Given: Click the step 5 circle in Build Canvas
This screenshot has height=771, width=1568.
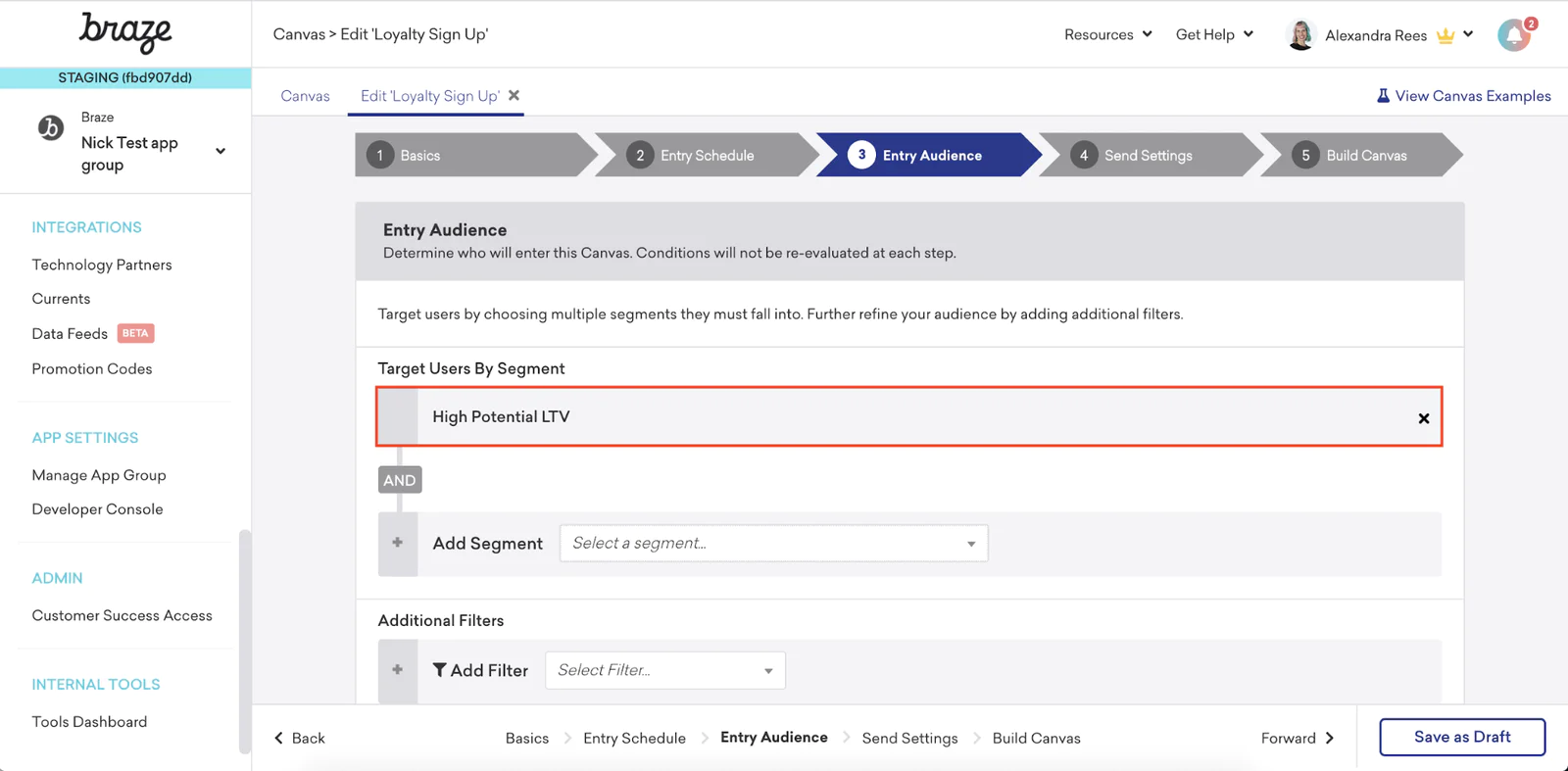Looking at the screenshot, I should (x=1304, y=155).
